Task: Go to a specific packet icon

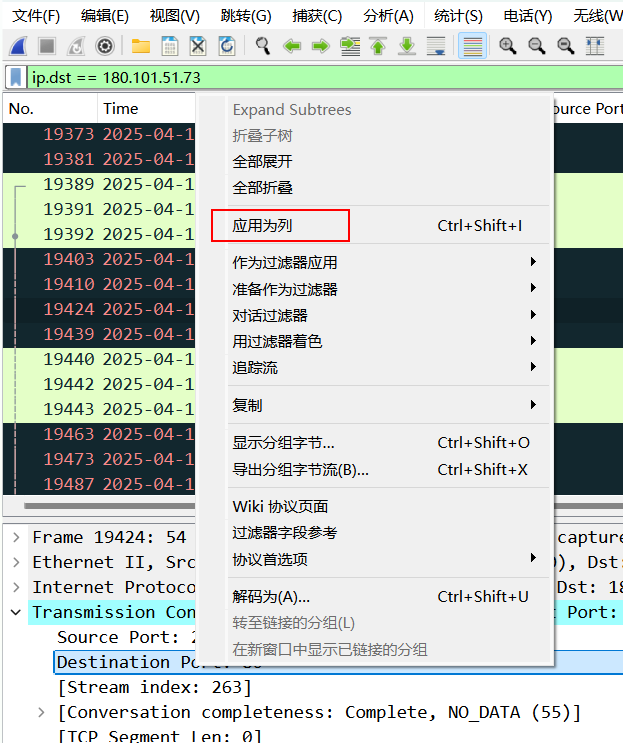Action: 350,46
